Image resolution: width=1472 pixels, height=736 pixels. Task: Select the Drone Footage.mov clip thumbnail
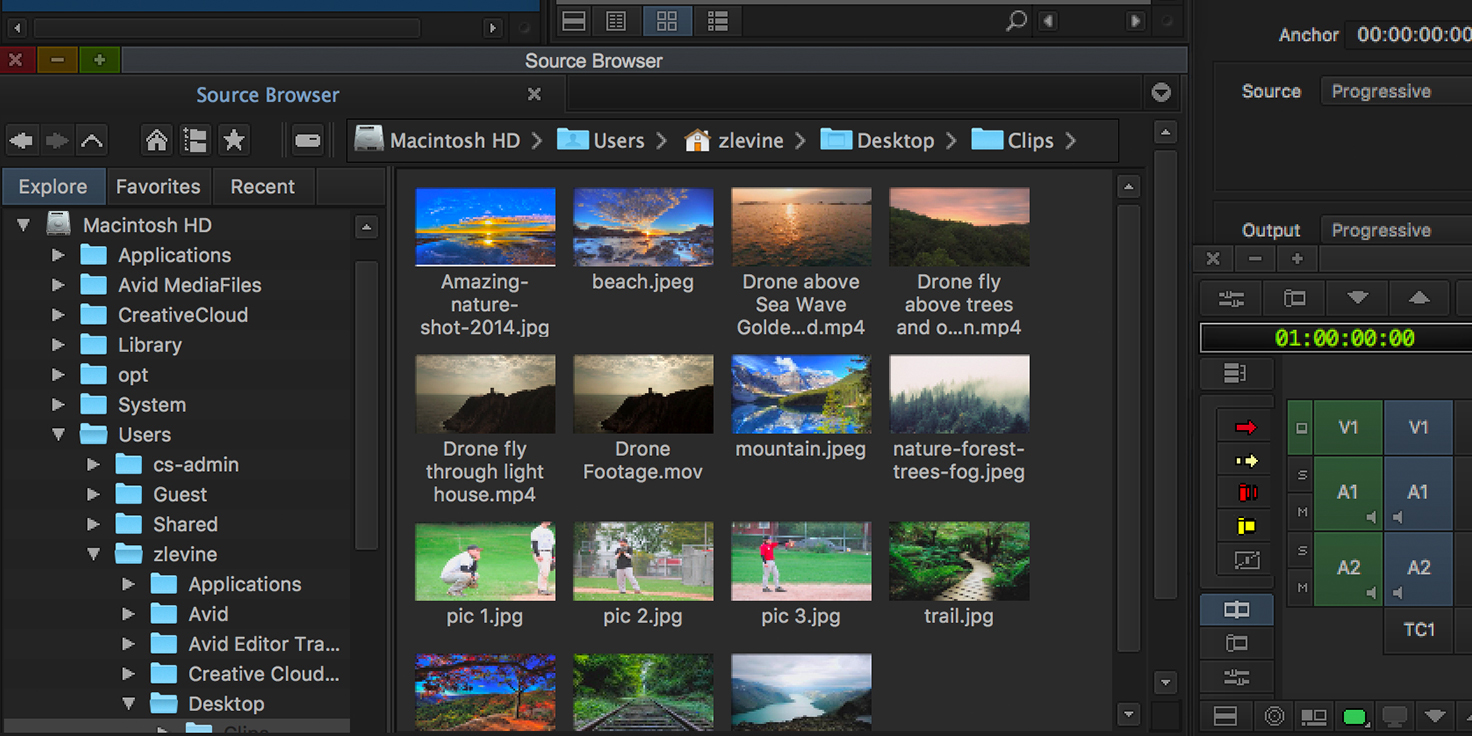click(643, 394)
